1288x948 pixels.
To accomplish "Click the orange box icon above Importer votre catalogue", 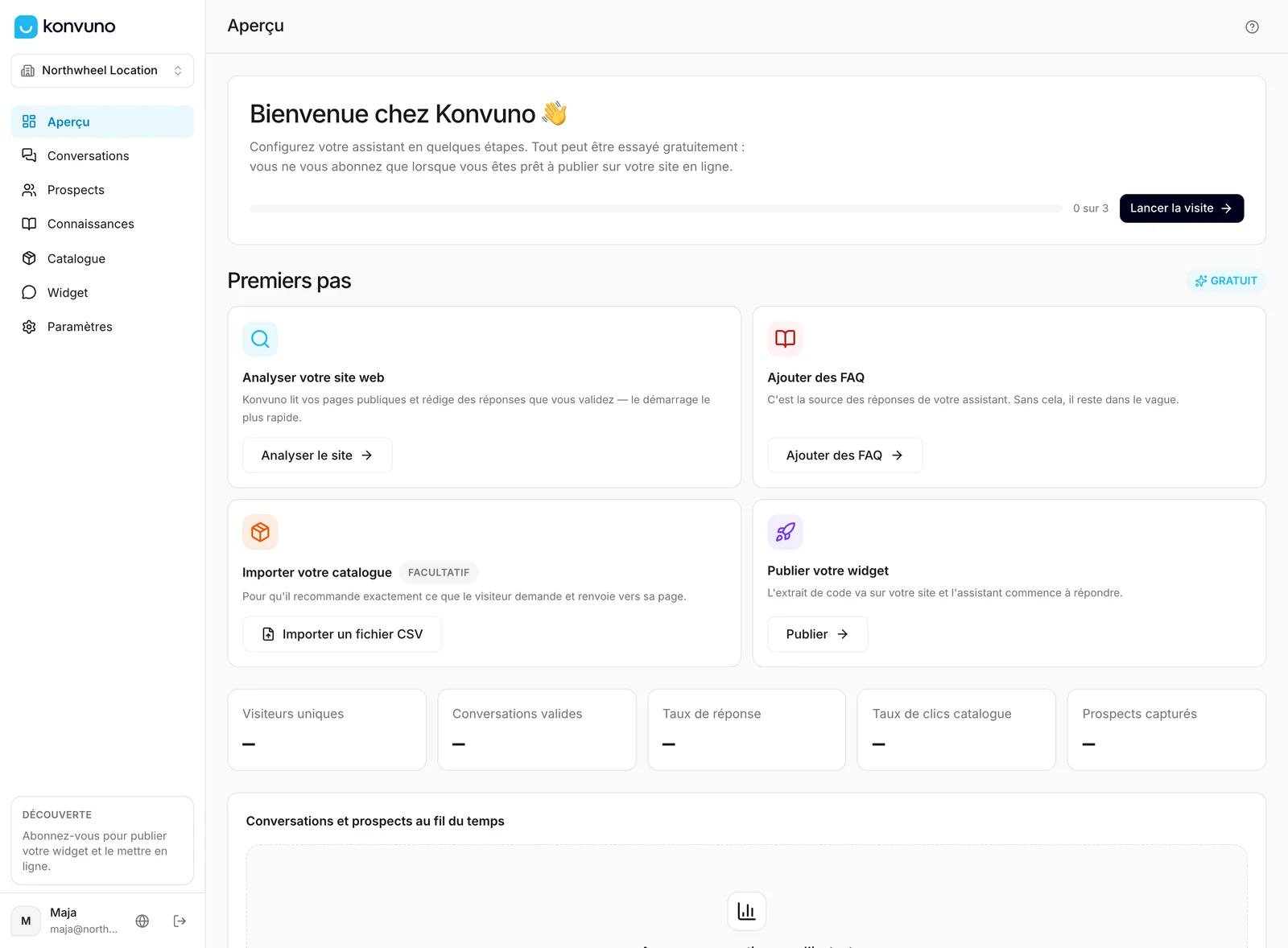I will pos(260,532).
